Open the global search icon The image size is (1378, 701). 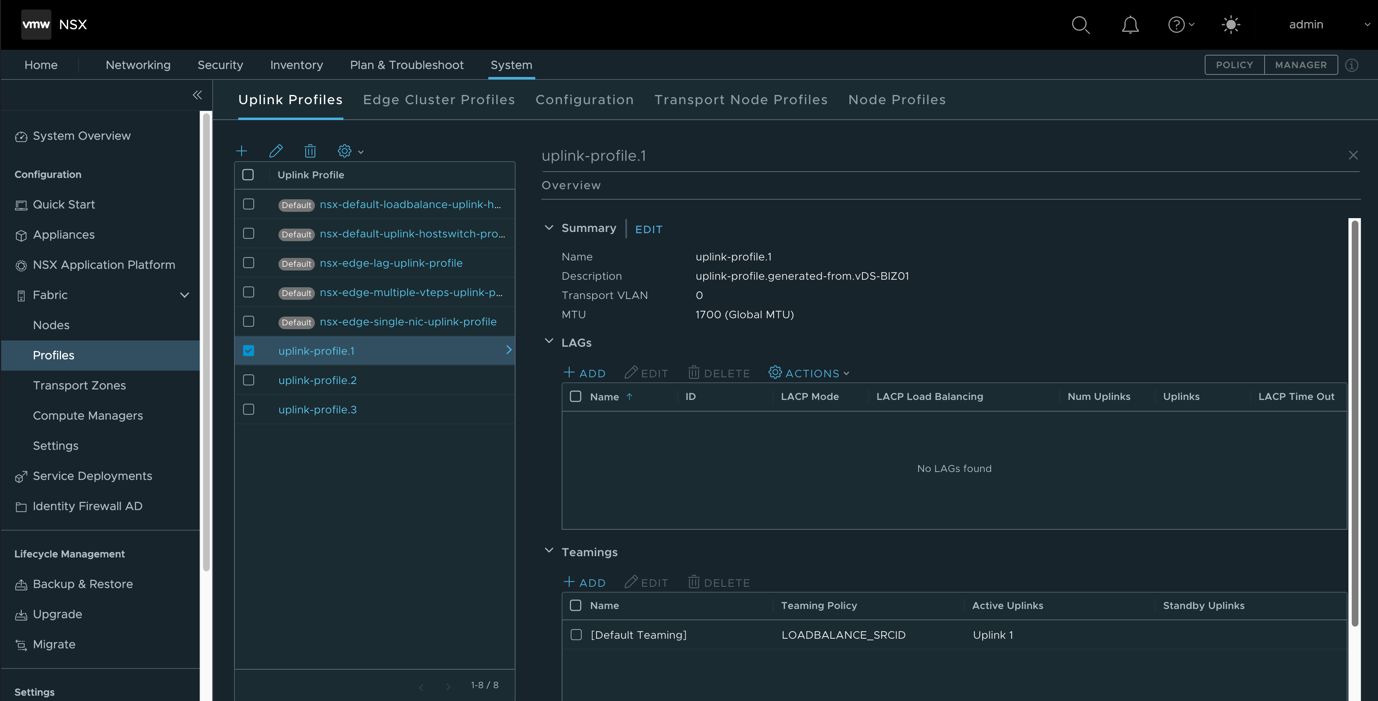pyautogui.click(x=1080, y=25)
